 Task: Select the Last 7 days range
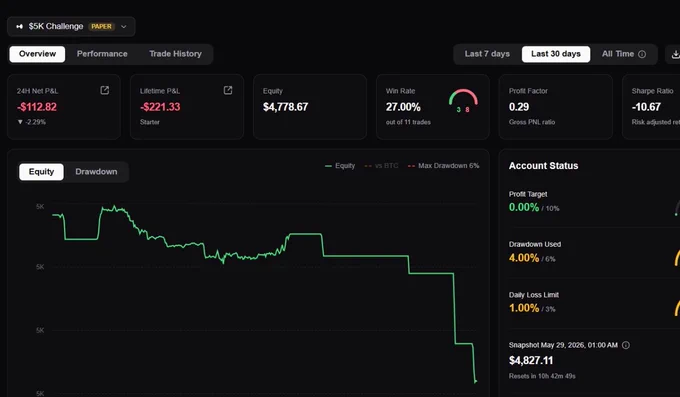[487, 54]
